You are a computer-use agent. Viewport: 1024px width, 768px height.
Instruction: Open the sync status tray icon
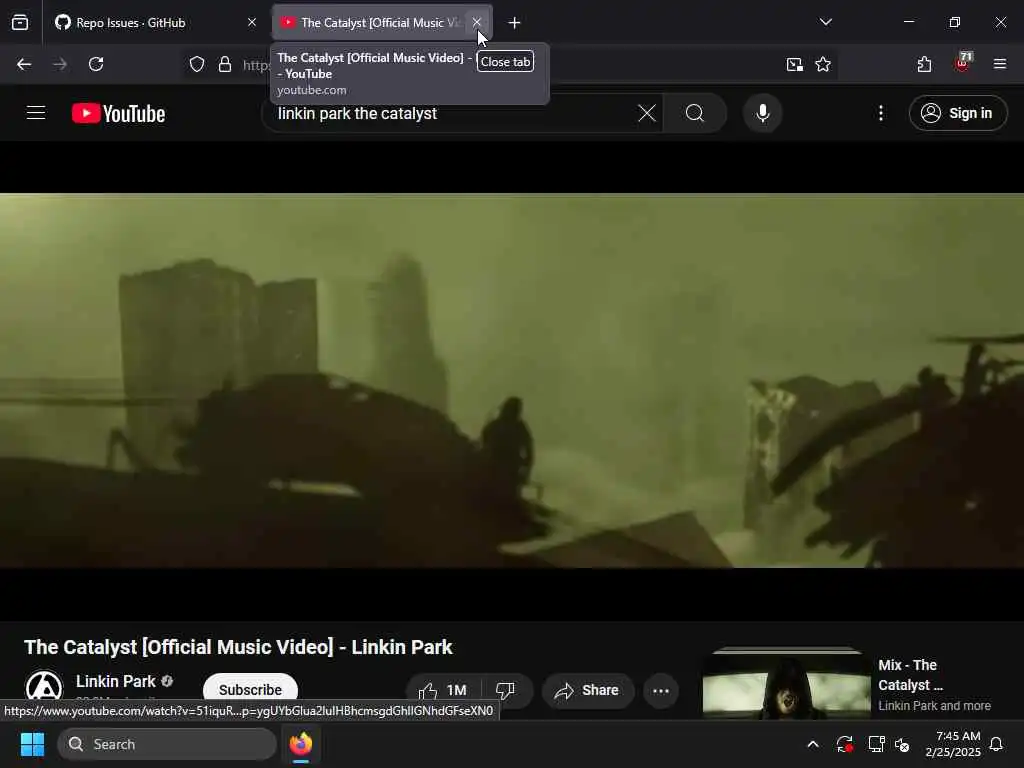pos(844,744)
